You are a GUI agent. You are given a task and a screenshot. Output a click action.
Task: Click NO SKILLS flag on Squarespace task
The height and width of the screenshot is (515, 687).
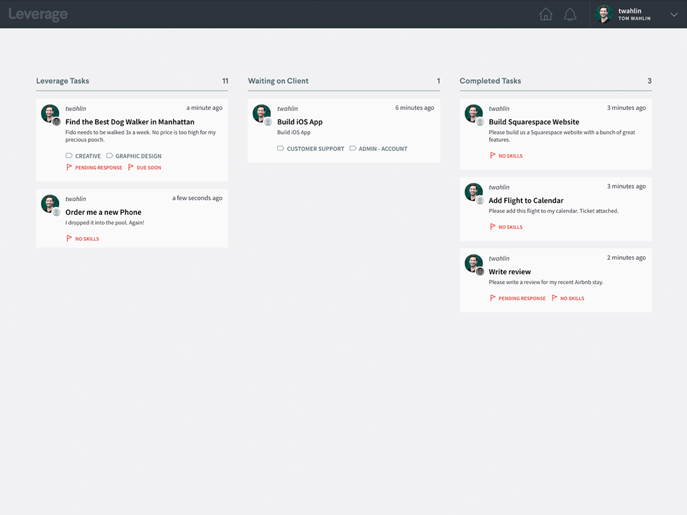(506, 156)
